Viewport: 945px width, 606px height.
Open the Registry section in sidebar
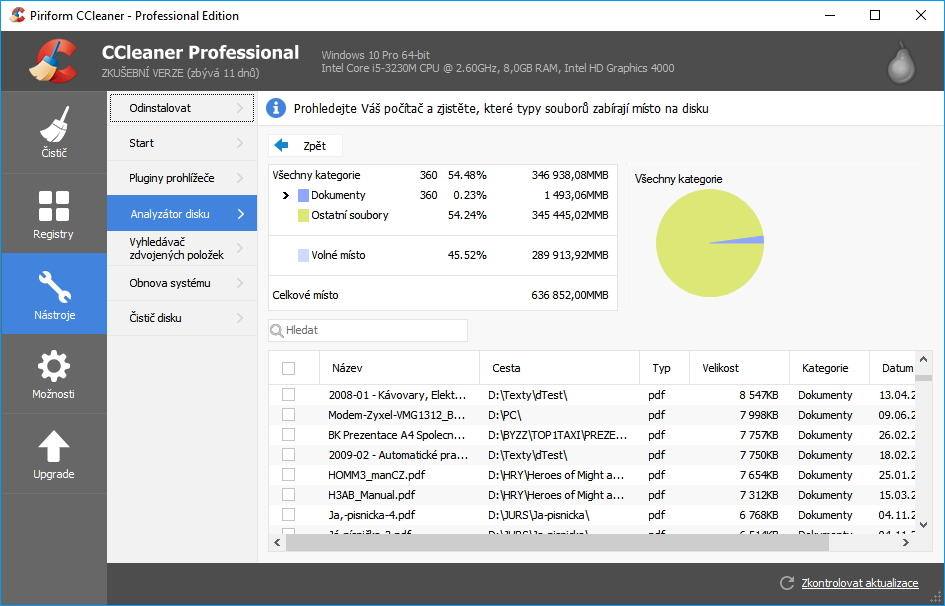53,213
